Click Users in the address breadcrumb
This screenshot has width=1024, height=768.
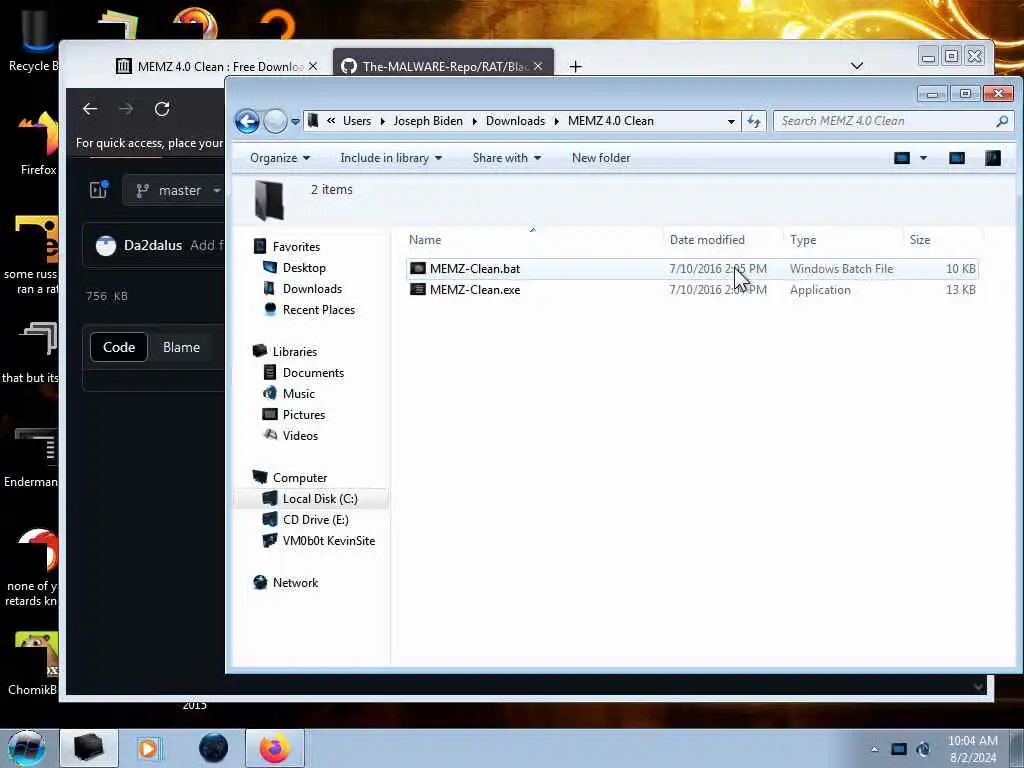pyautogui.click(x=357, y=121)
